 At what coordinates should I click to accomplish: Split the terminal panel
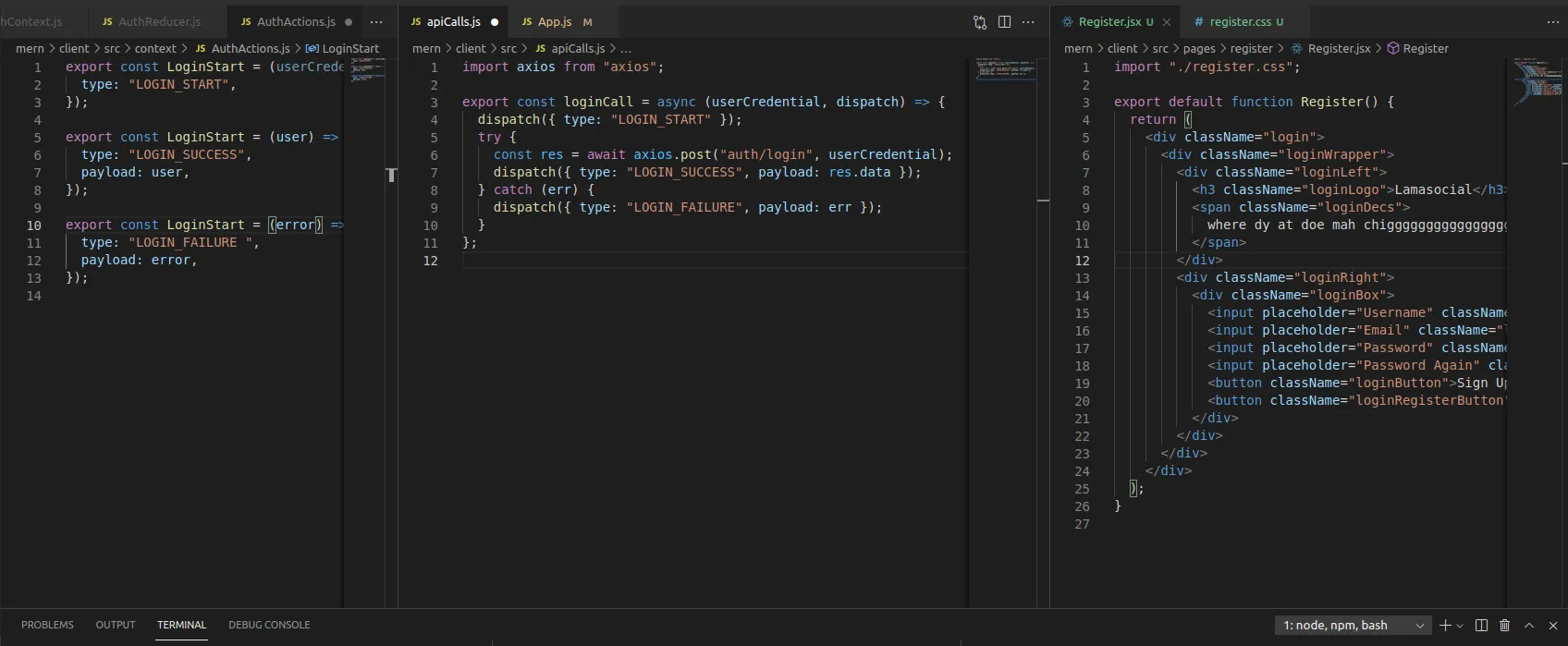pos(1481,626)
